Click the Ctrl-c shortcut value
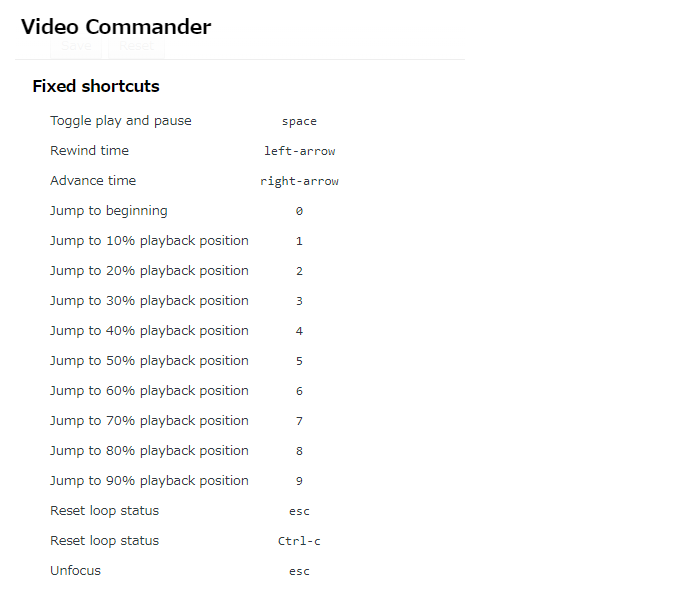688x590 pixels. [299, 541]
